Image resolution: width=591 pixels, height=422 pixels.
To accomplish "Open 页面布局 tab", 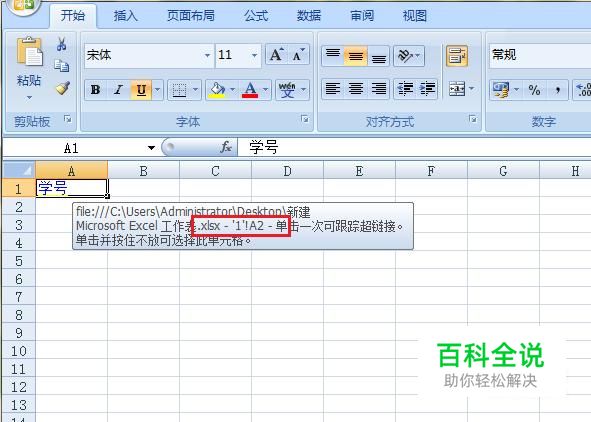I will pos(191,15).
